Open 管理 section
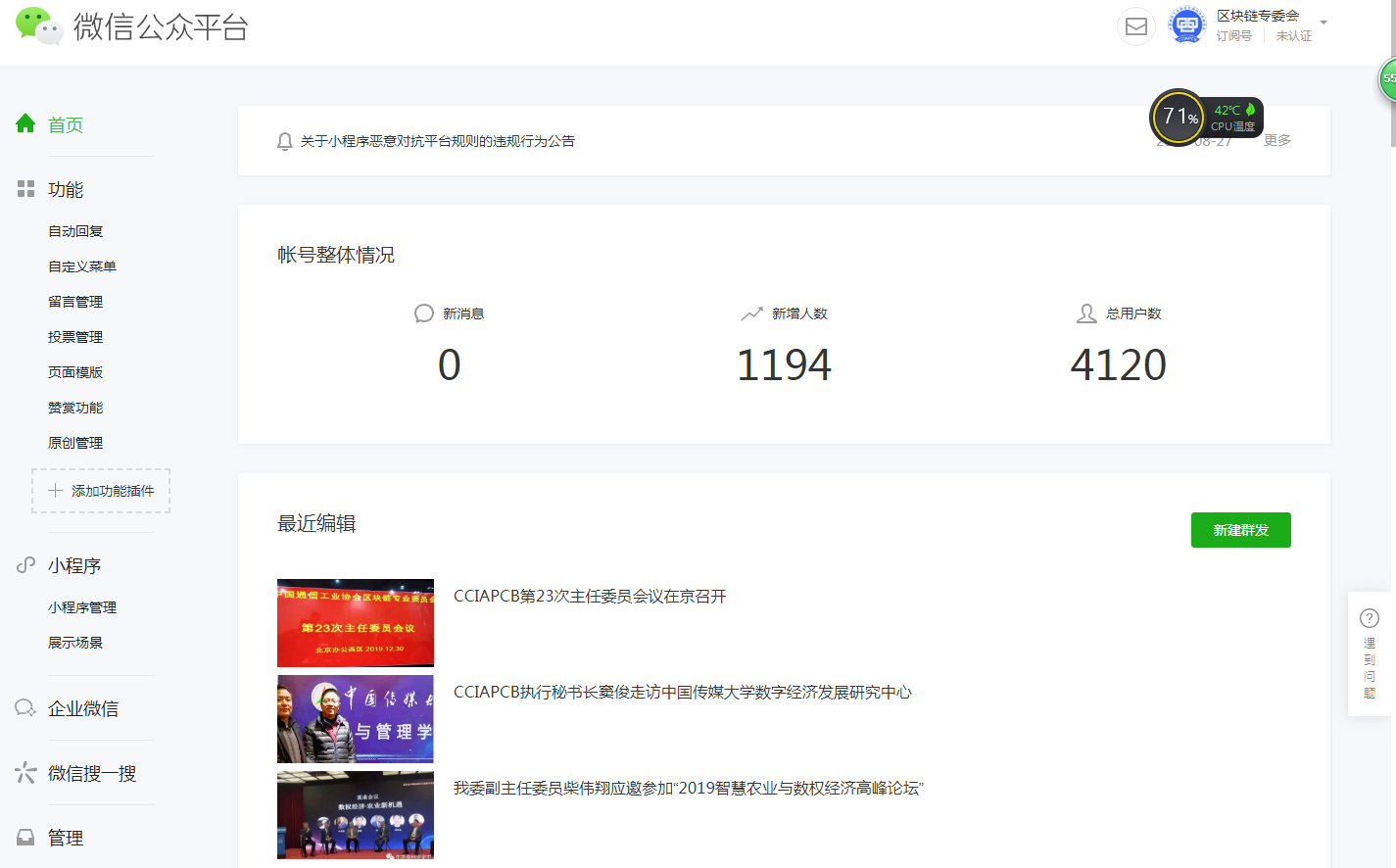Image resolution: width=1396 pixels, height=868 pixels. click(66, 838)
